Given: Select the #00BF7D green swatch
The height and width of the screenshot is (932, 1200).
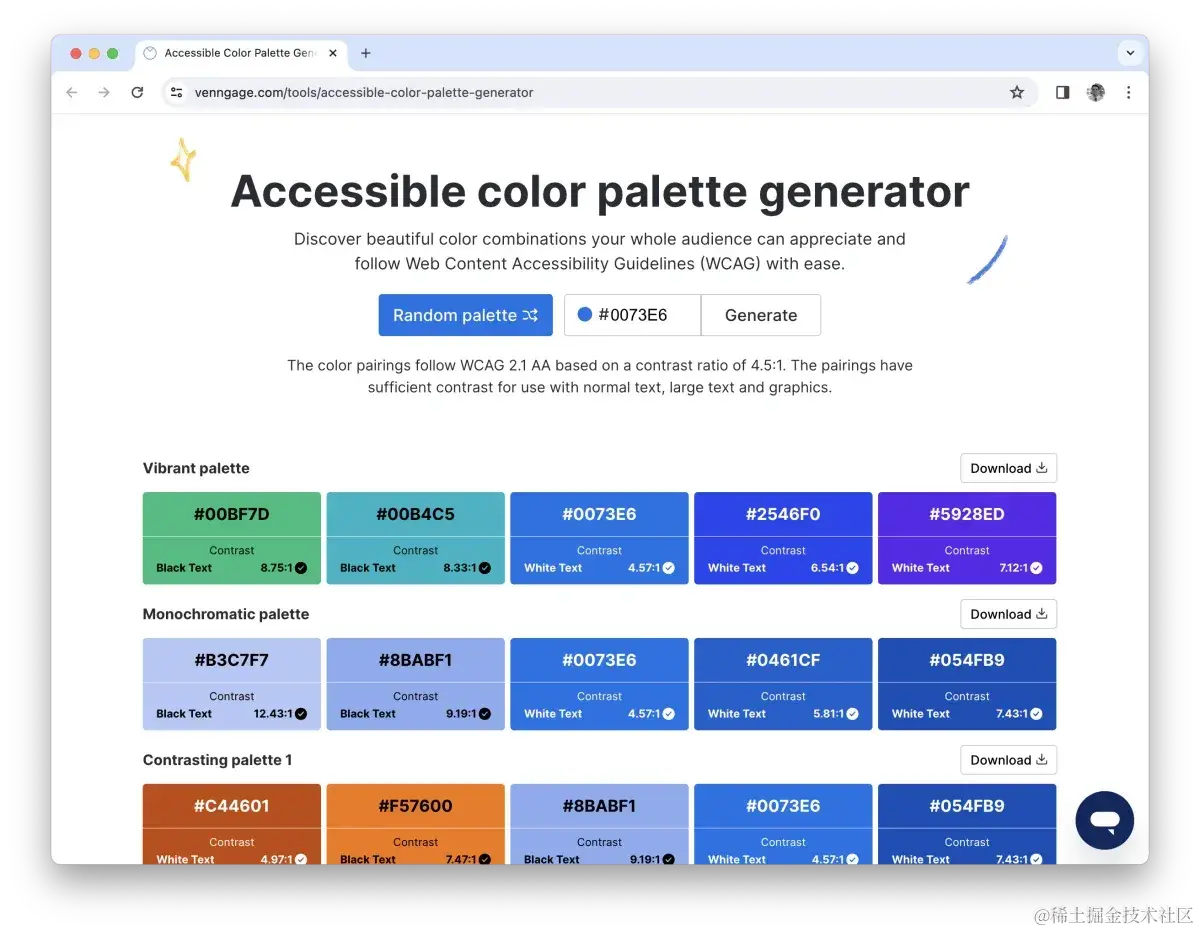Looking at the screenshot, I should pos(232,515).
